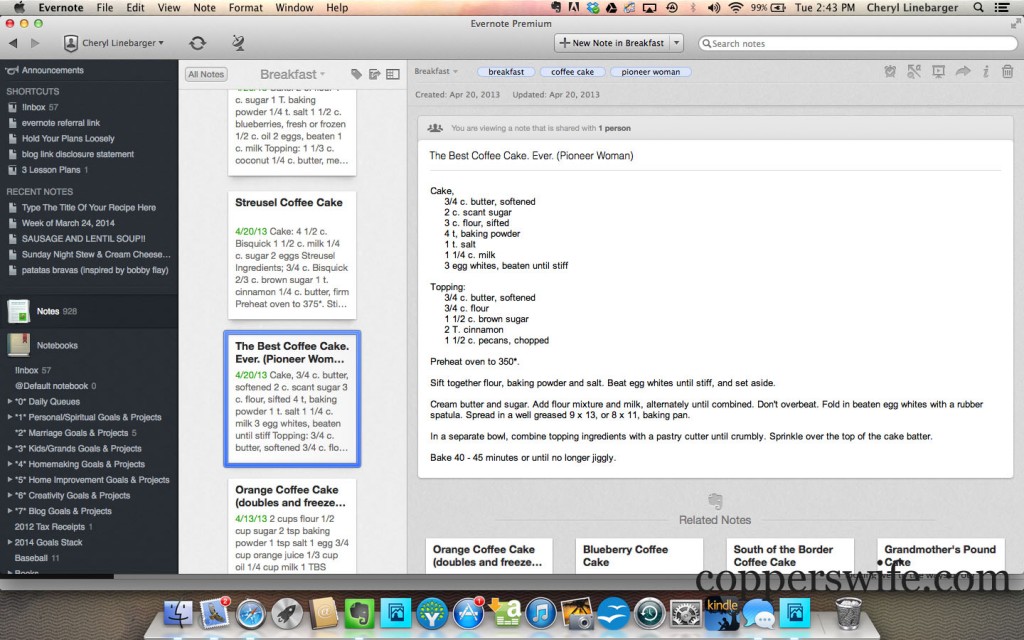Go back with the left arrow
The width and height of the screenshot is (1024, 640).
13,43
